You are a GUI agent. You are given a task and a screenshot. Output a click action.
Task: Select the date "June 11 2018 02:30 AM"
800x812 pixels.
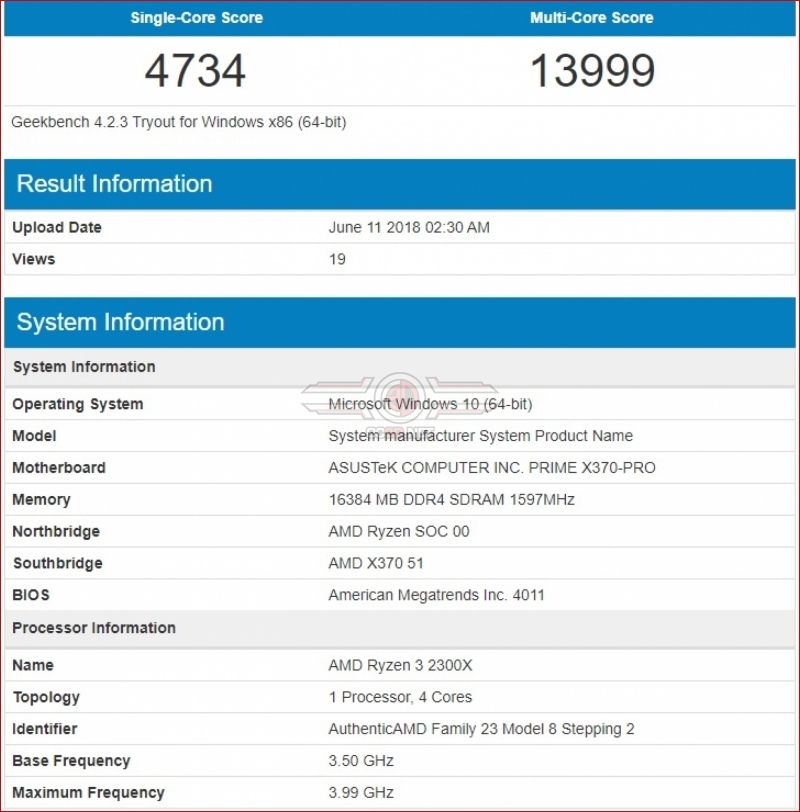409,227
